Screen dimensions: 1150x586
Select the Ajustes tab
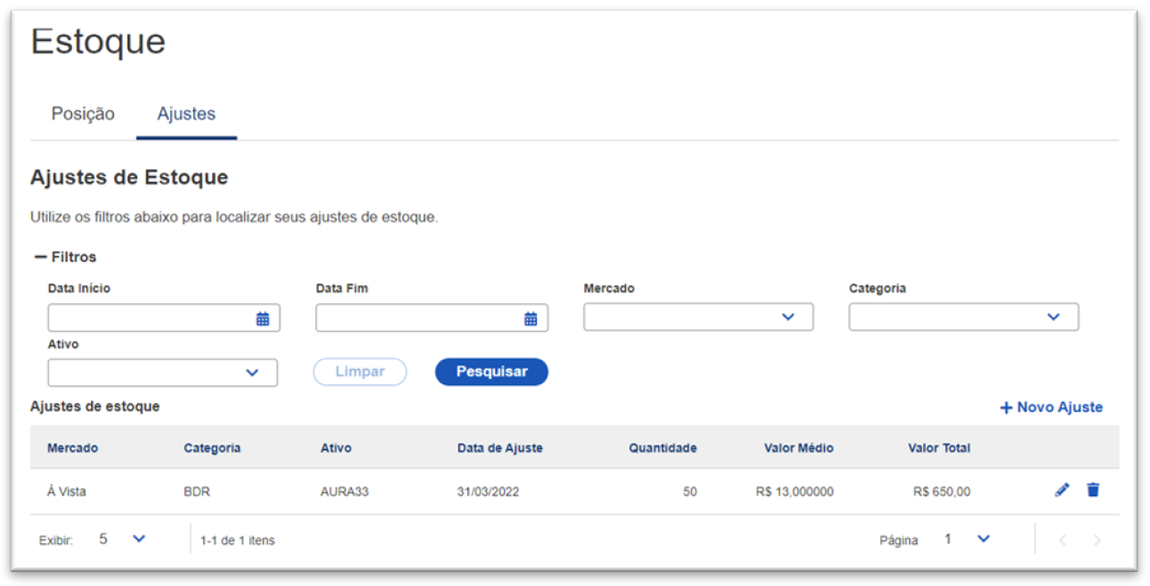click(x=186, y=114)
